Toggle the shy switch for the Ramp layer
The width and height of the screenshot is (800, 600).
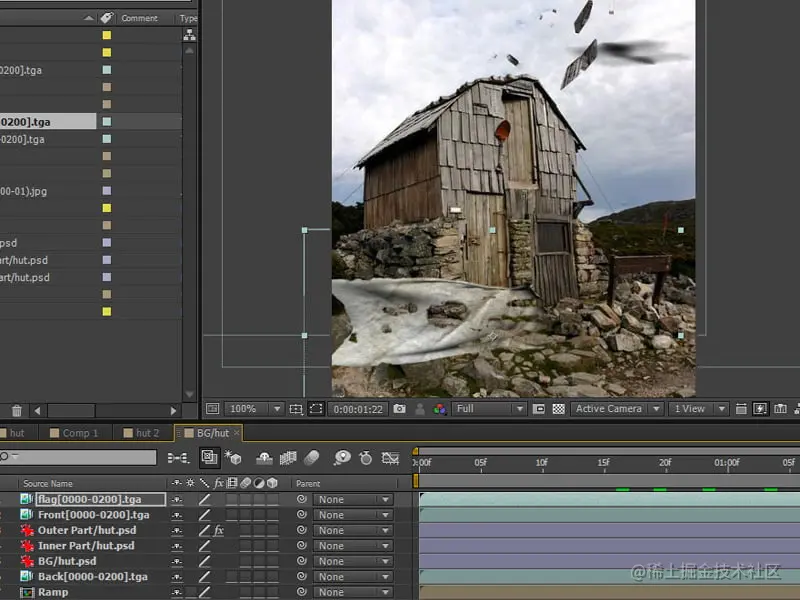178,592
